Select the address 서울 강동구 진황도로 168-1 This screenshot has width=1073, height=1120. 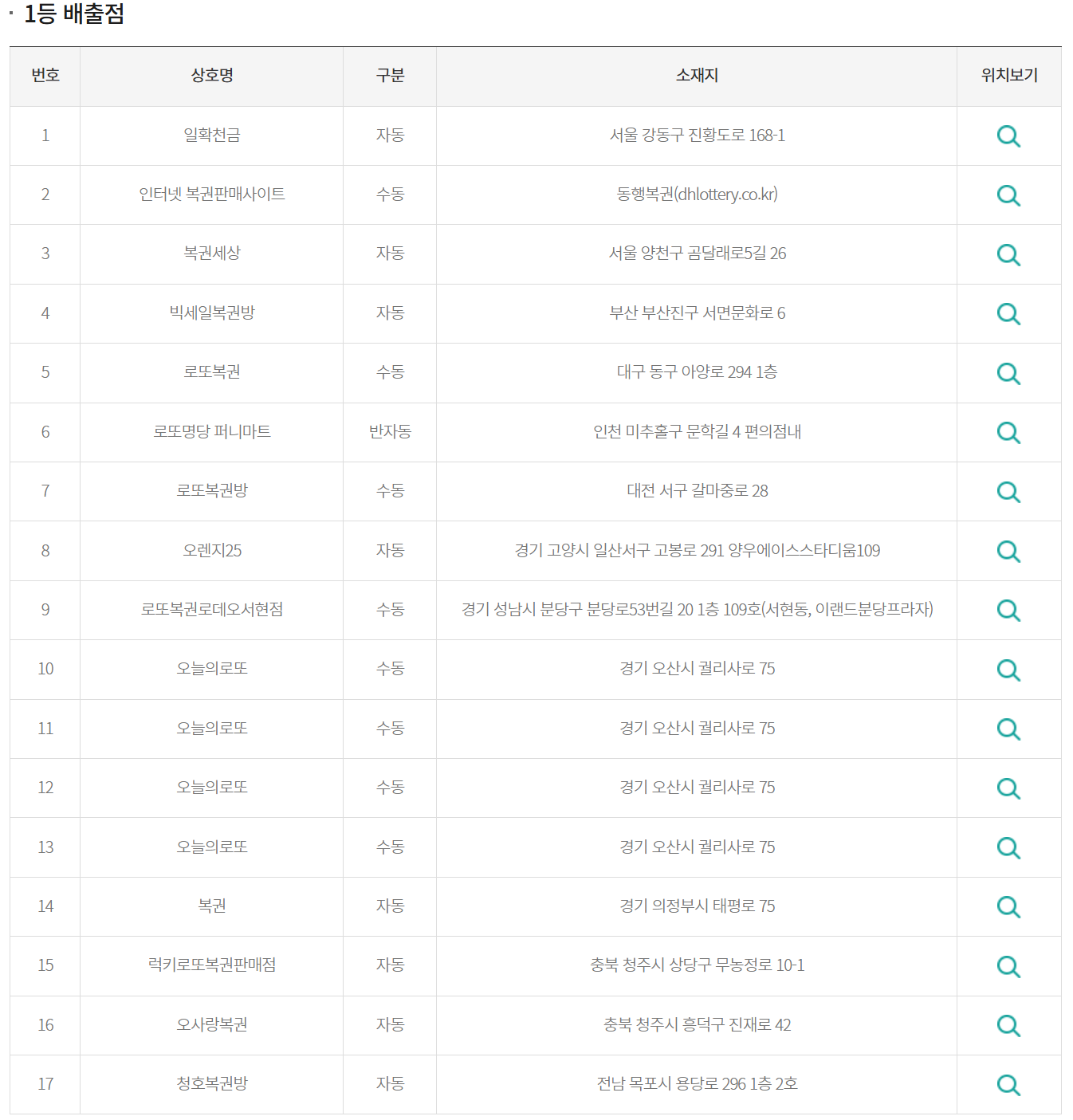695,136
